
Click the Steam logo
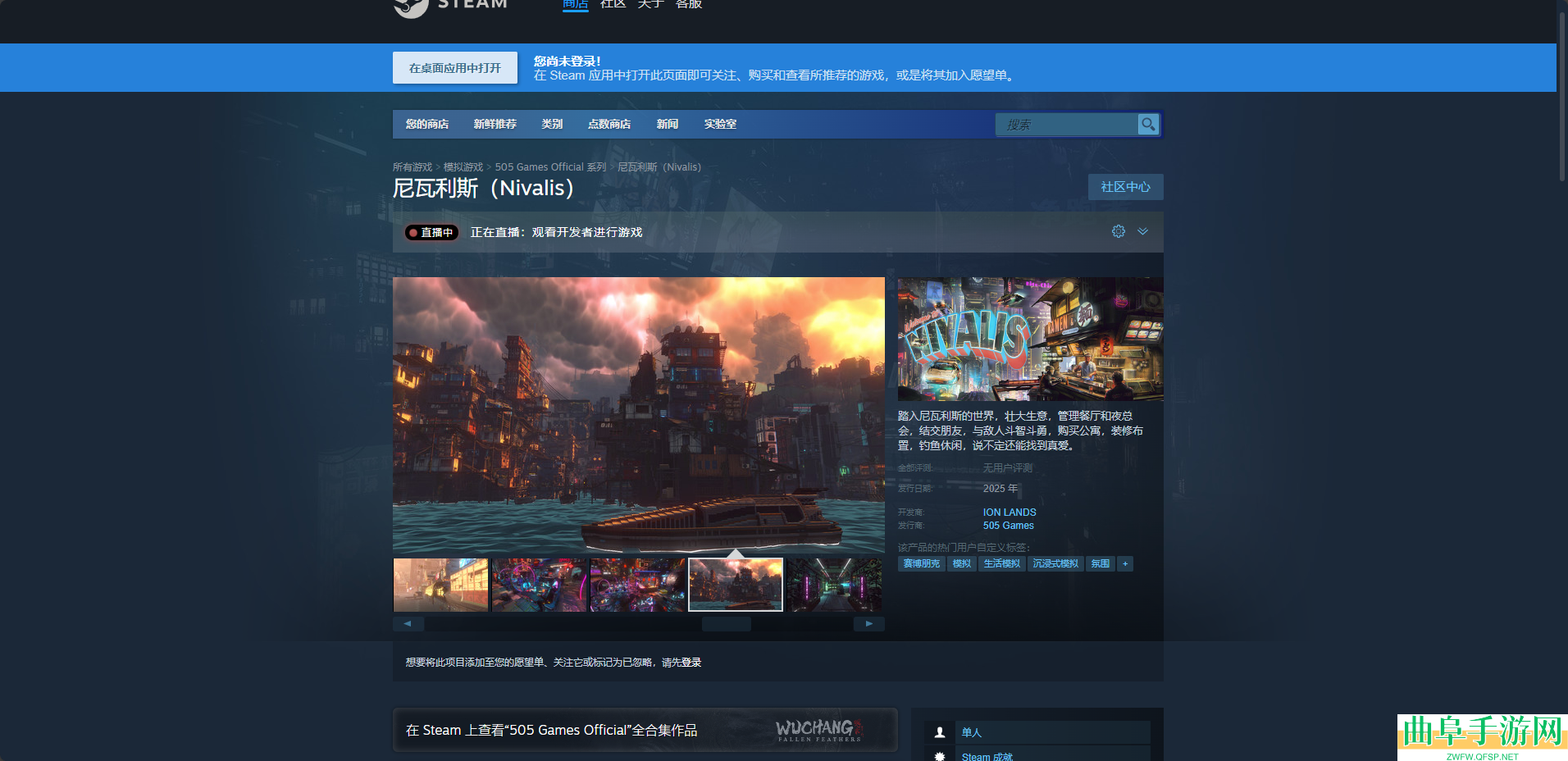[450, 7]
